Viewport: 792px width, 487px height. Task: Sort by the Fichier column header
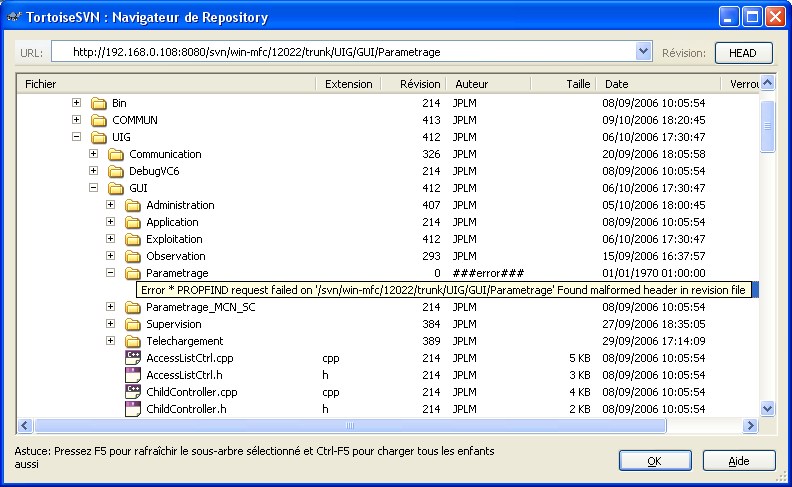(167, 84)
